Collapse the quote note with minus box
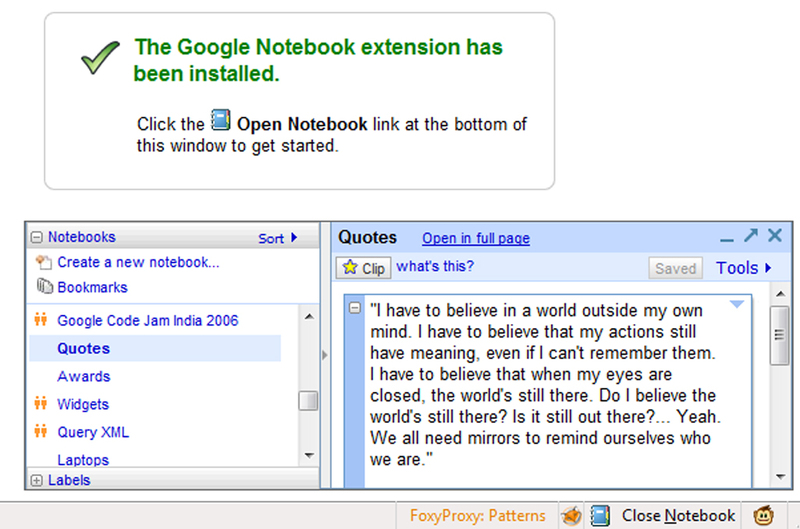 (355, 308)
